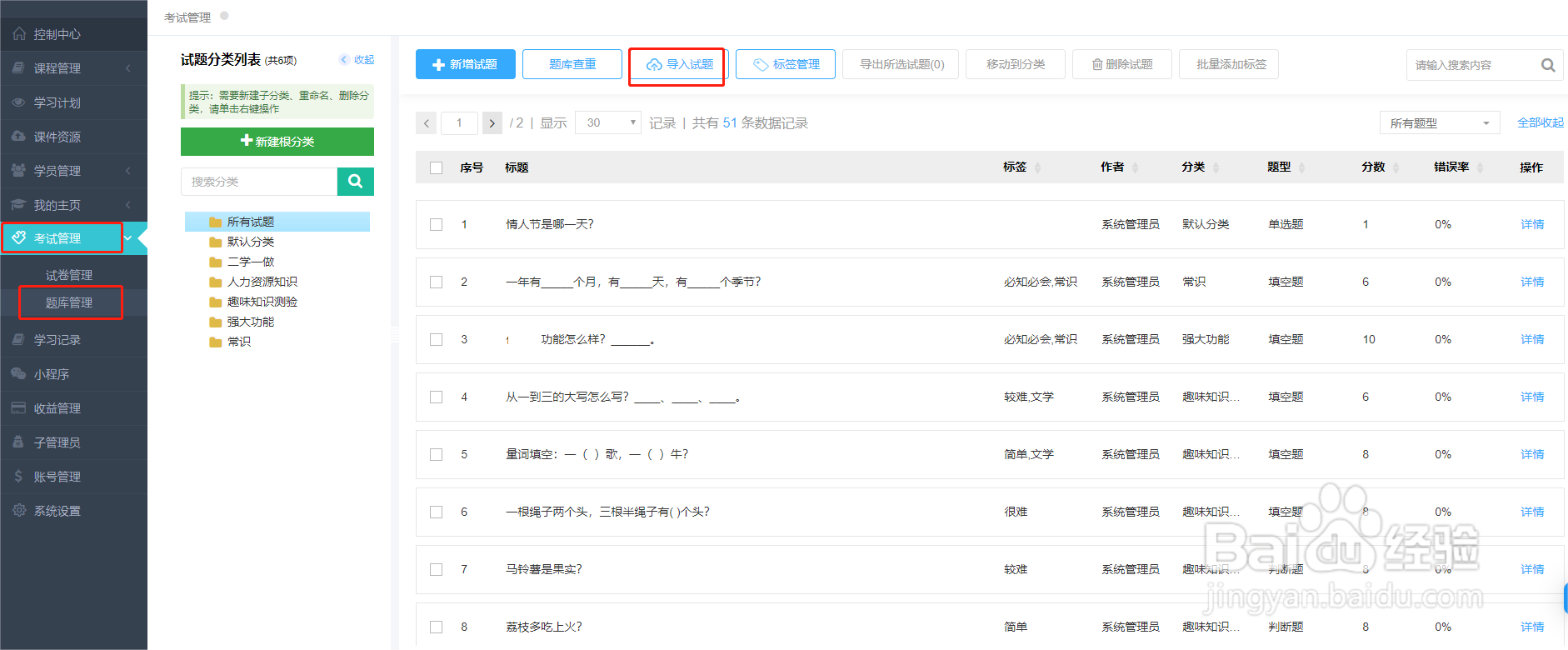Click the 题库查重 button

572,64
